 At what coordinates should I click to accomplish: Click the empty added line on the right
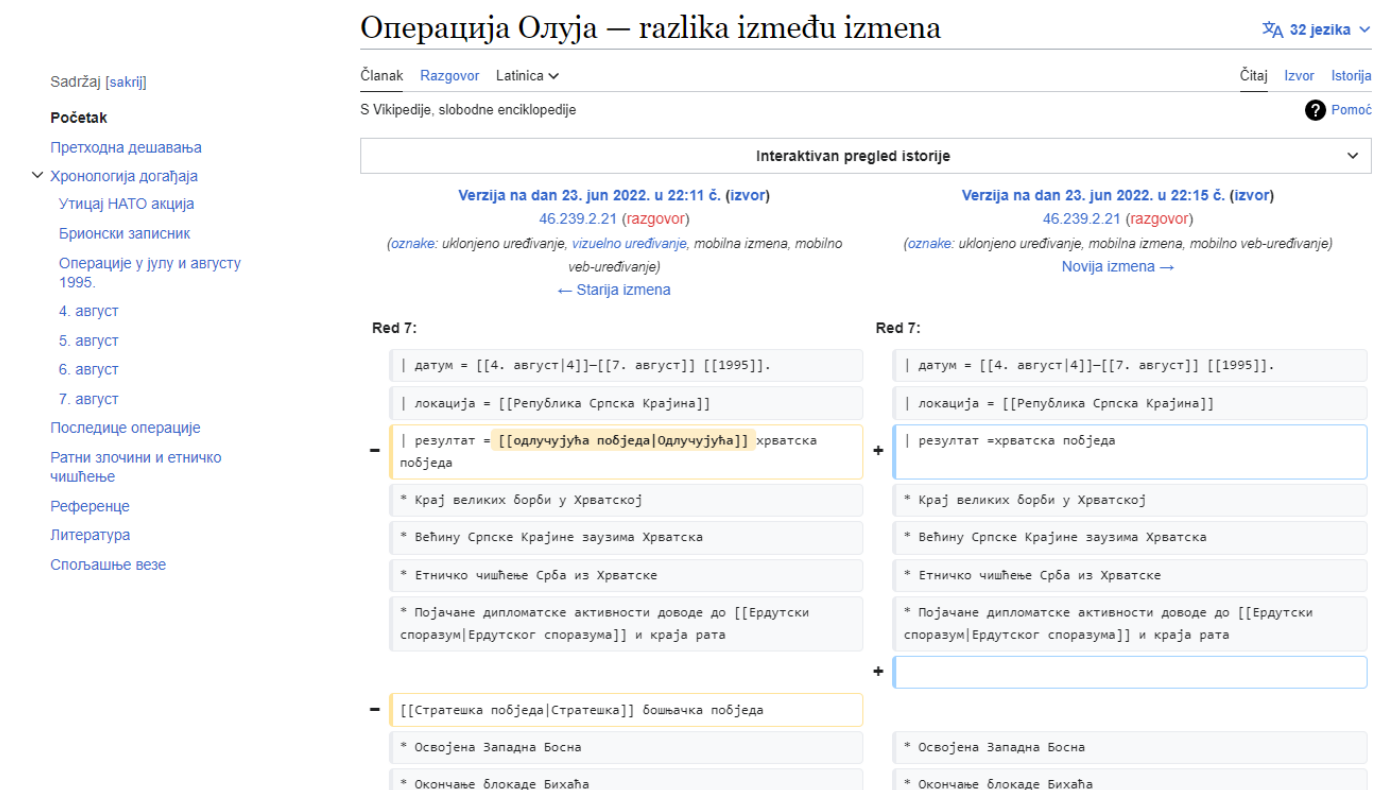(1130, 672)
